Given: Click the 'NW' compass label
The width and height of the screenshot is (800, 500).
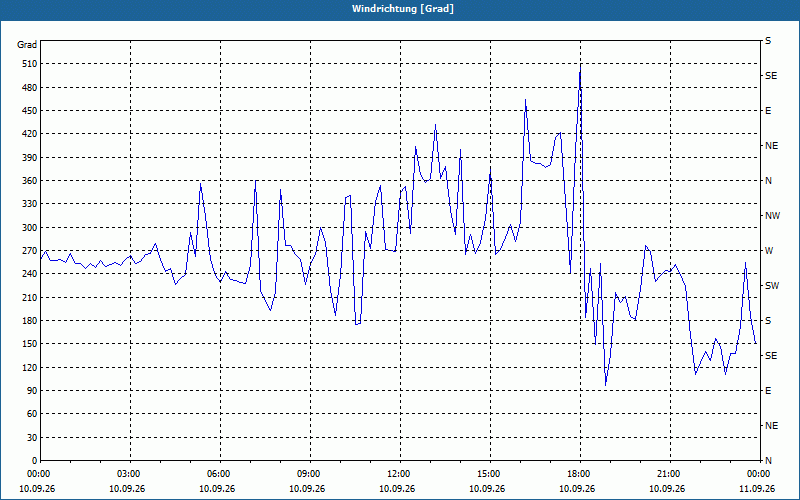Looking at the screenshot, I should point(772,216).
